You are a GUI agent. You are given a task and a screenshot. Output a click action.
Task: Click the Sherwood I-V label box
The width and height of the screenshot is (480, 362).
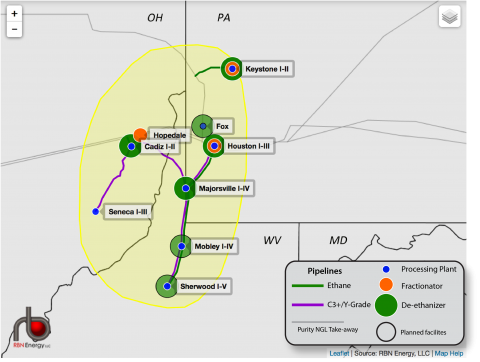203,286
